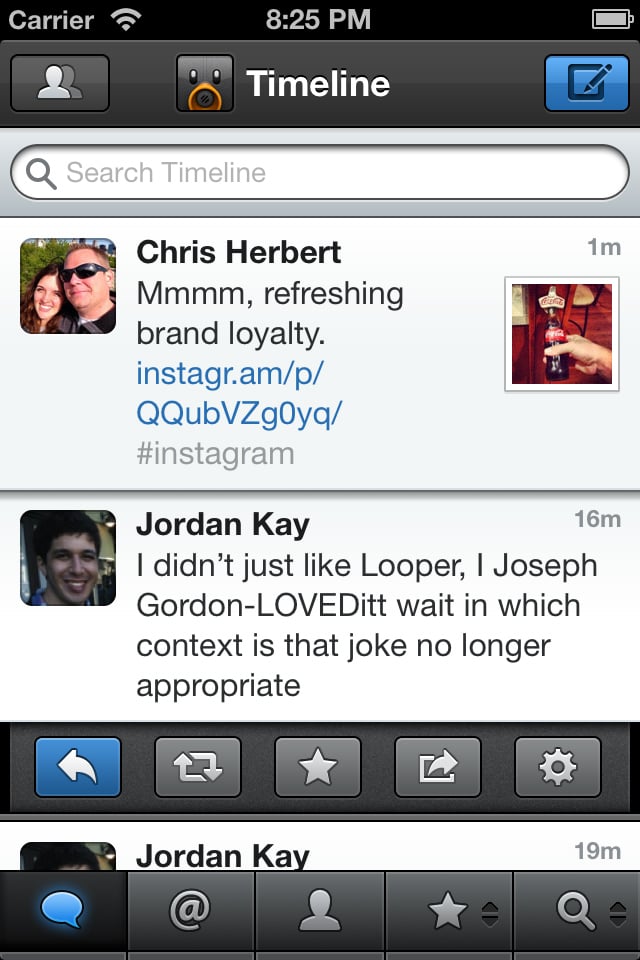Viewport: 640px width, 960px height.
Task: Open the accounts list button
Action: 60,83
